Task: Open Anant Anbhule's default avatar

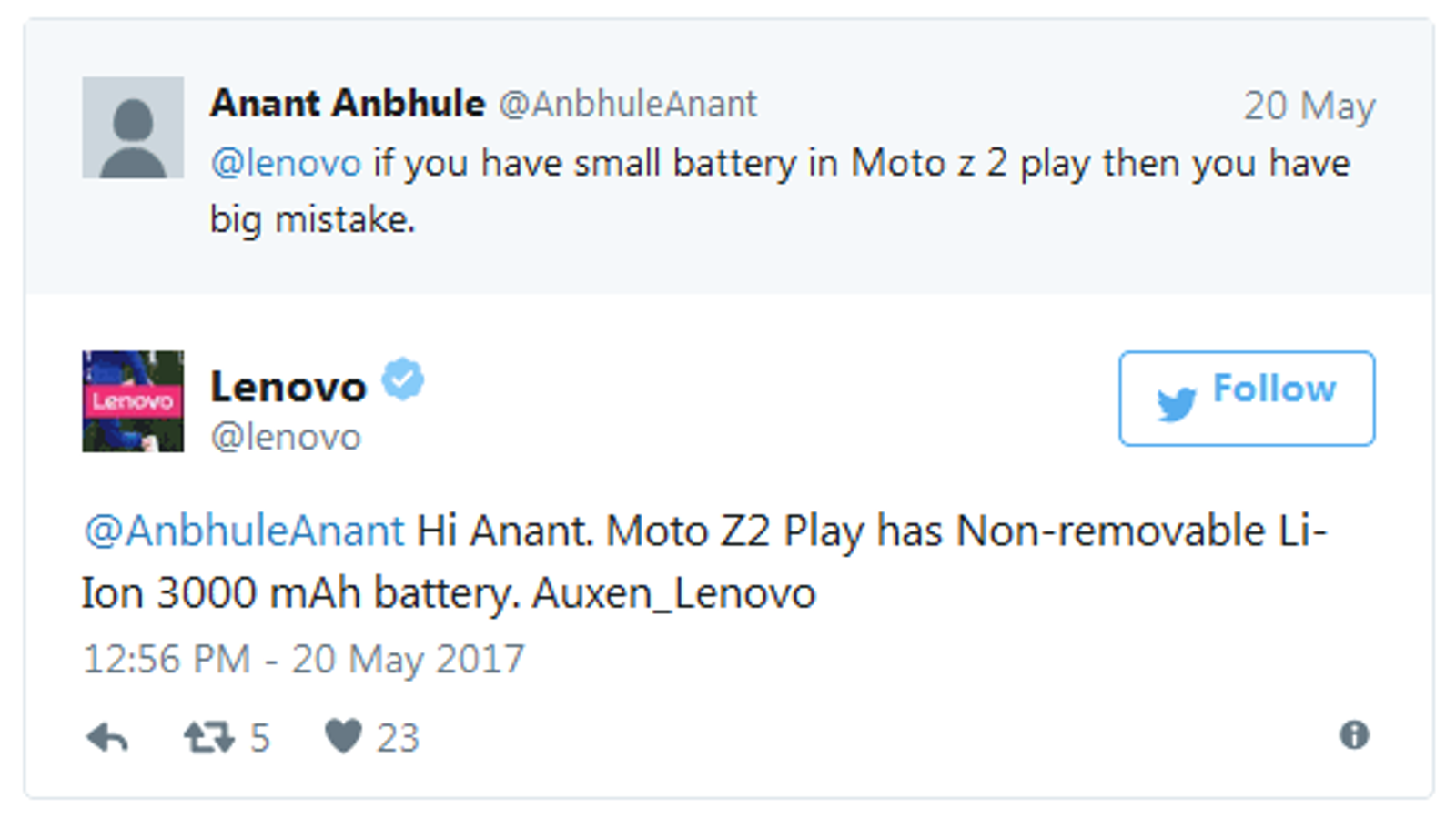Action: [133, 127]
